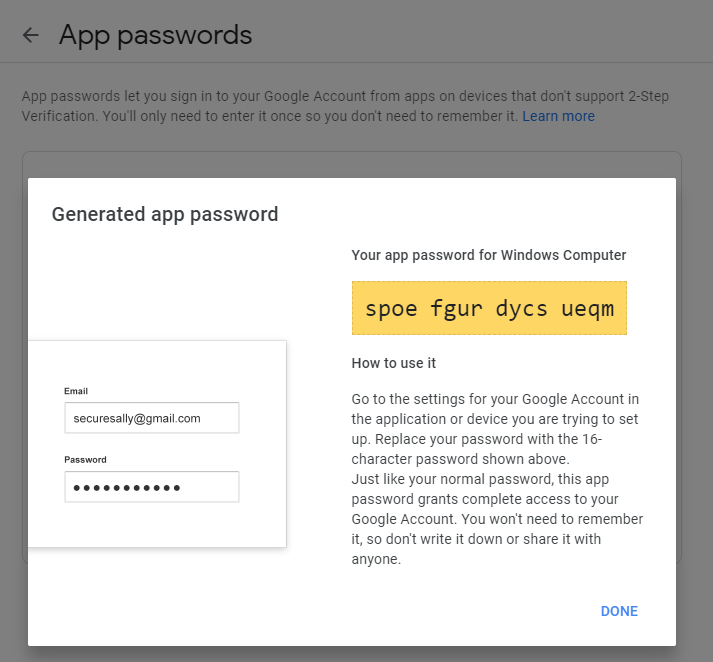Click the back arrow beside App passwords

[x=31, y=36]
